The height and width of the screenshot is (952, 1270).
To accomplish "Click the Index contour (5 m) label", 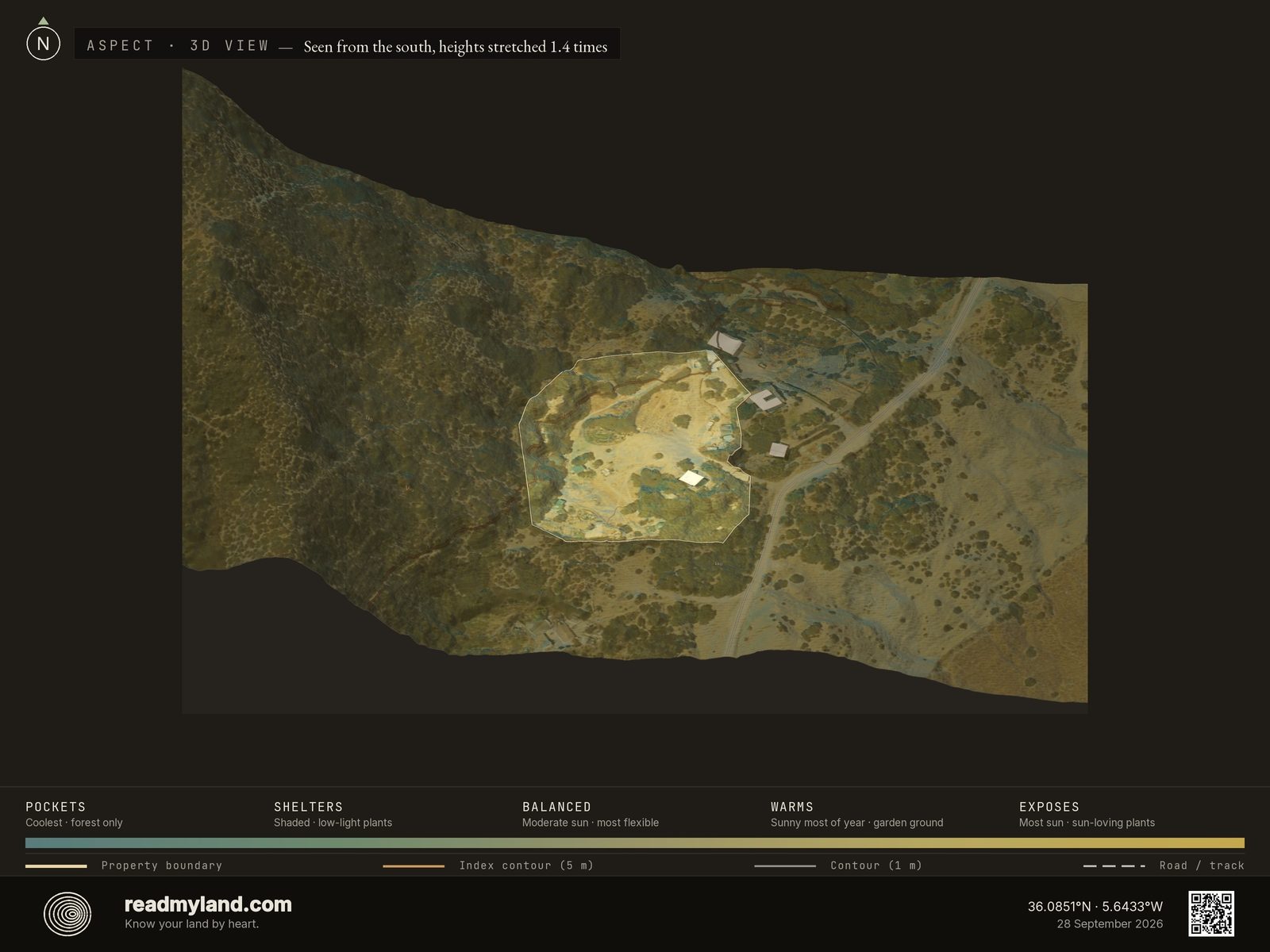I will pyautogui.click(x=526, y=866).
